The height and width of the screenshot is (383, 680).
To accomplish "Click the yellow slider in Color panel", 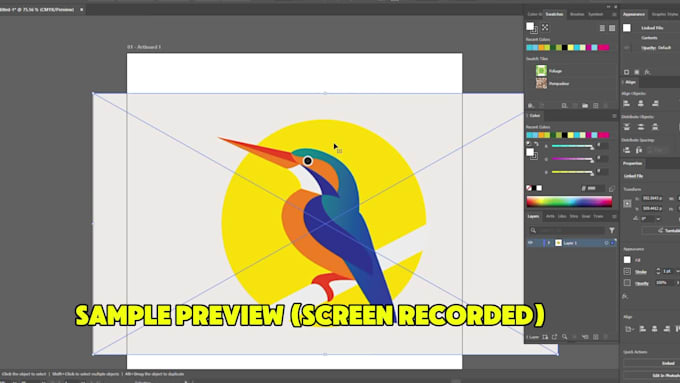I will coord(572,172).
